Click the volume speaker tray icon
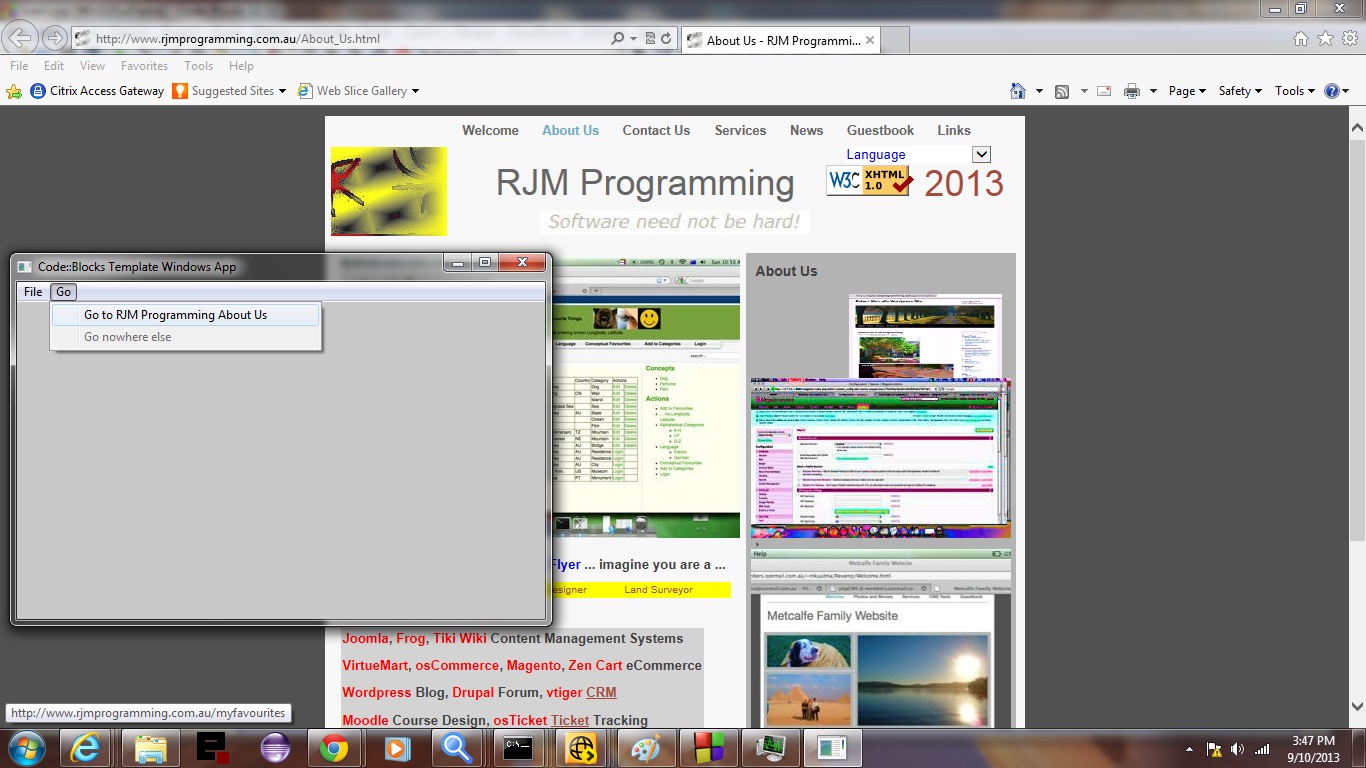This screenshot has height=768, width=1366. [x=1238, y=749]
